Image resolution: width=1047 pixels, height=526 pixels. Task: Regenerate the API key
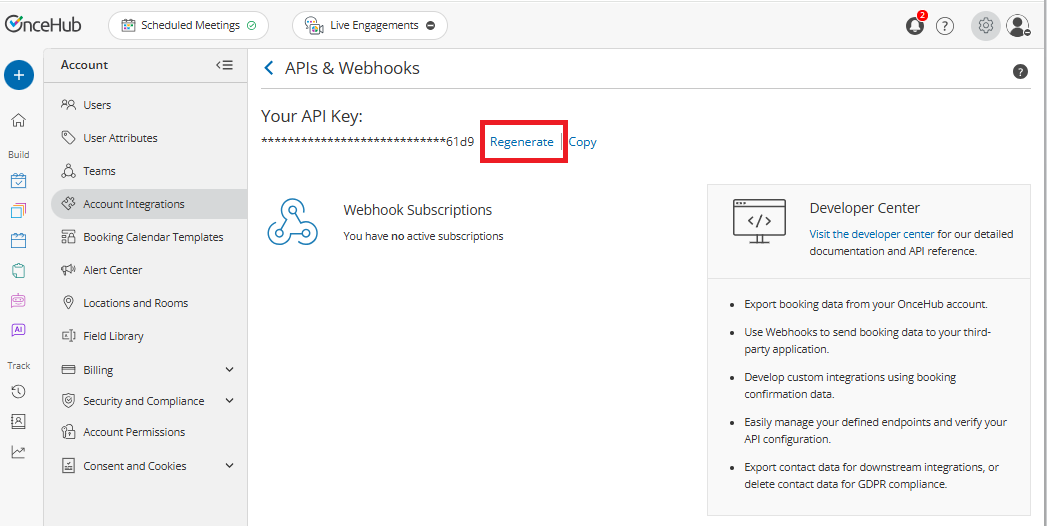click(521, 142)
